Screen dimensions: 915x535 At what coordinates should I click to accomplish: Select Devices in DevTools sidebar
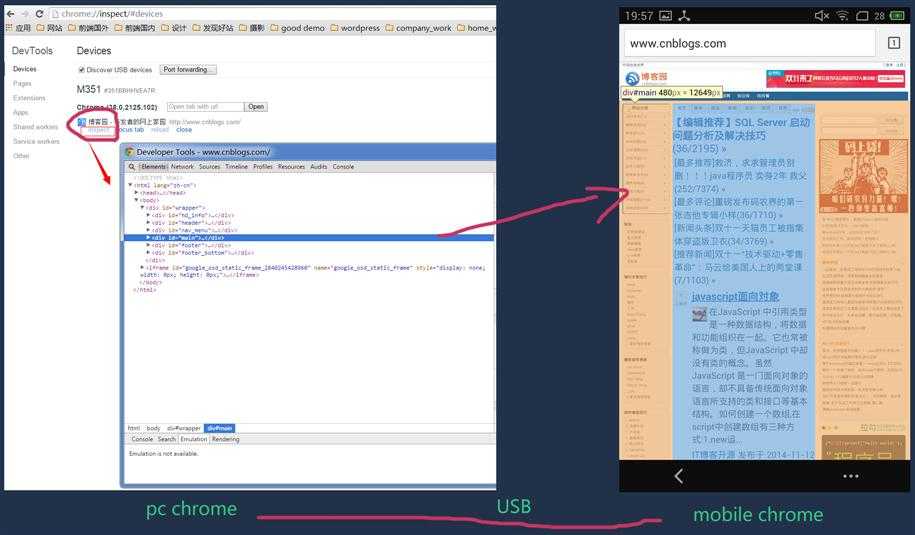tap(25, 69)
